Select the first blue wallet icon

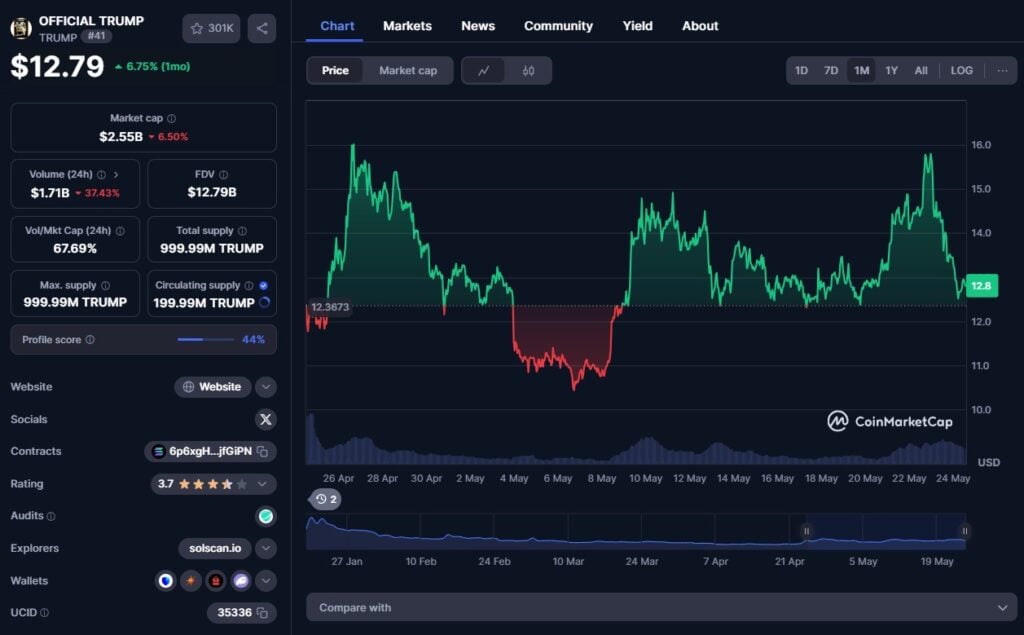click(166, 581)
